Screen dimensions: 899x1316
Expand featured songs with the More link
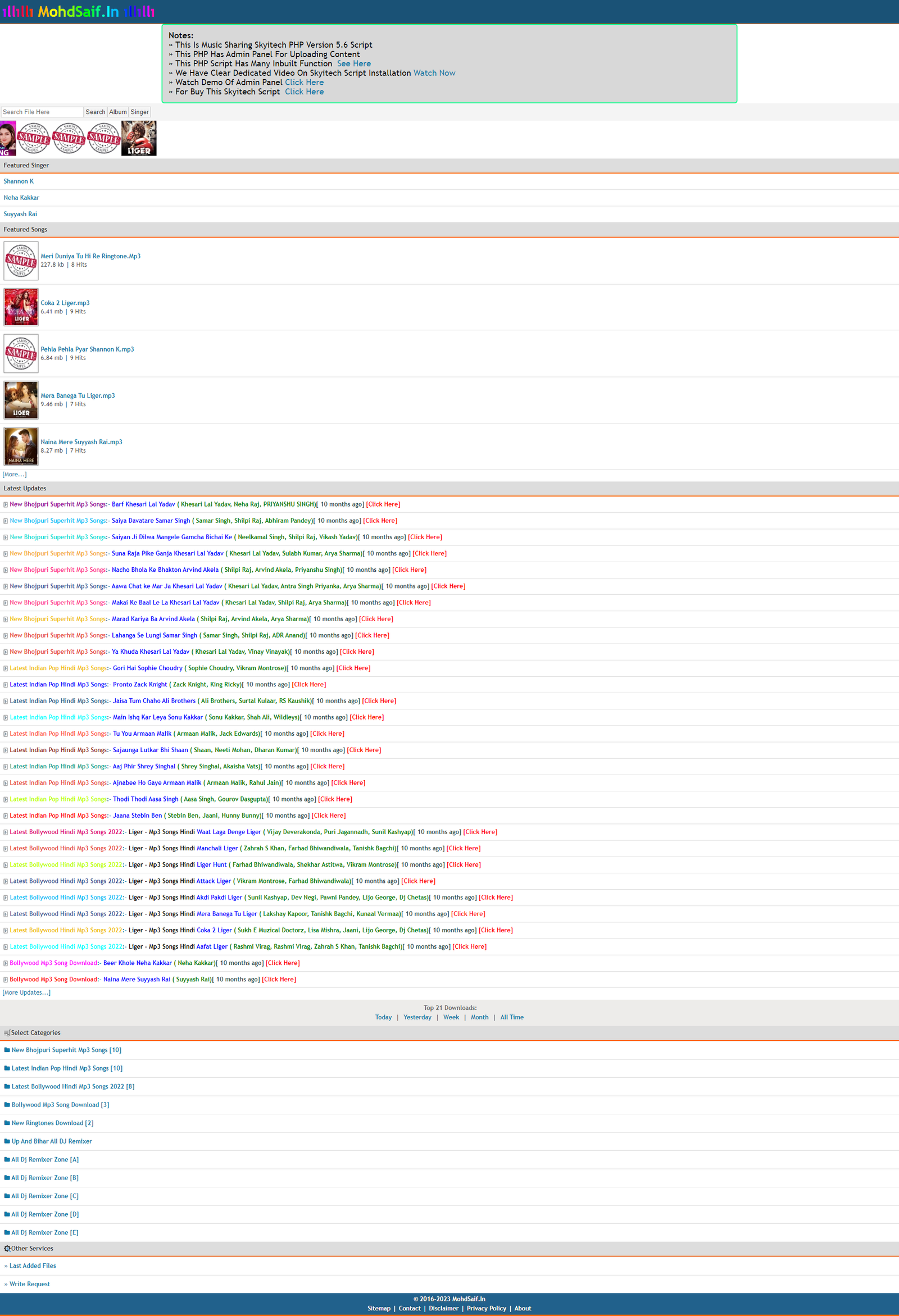pyautogui.click(x=15, y=475)
